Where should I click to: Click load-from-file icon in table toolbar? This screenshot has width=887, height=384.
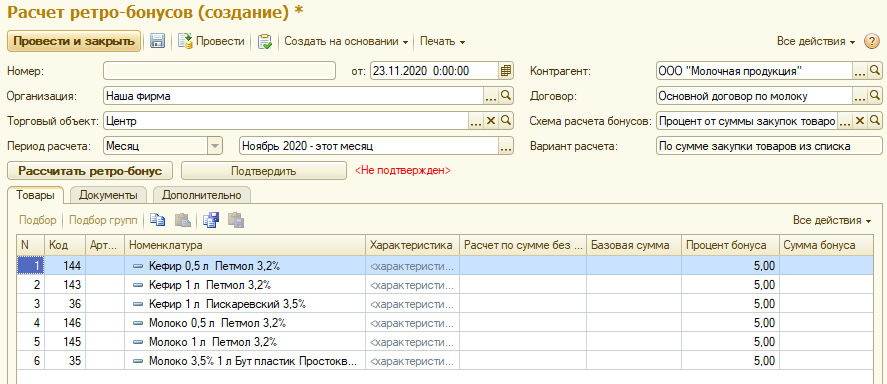(236, 220)
